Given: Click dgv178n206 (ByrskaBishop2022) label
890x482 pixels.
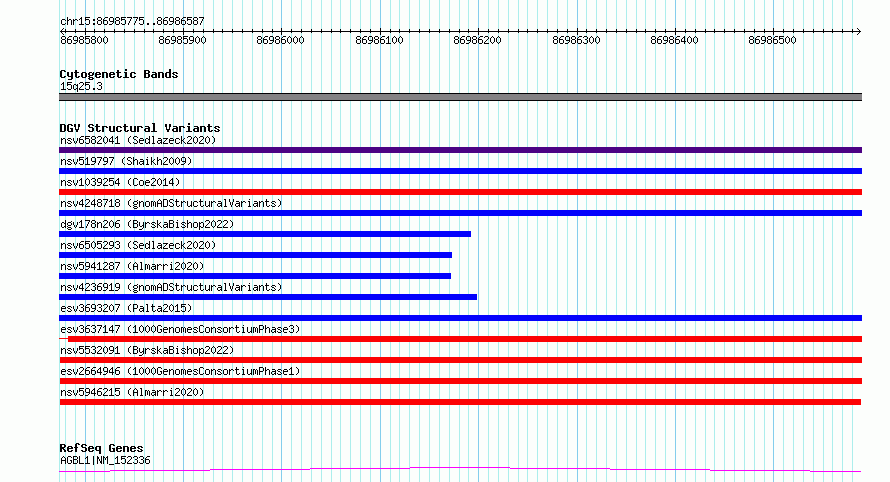Looking at the screenshot, I should click(x=147, y=224).
